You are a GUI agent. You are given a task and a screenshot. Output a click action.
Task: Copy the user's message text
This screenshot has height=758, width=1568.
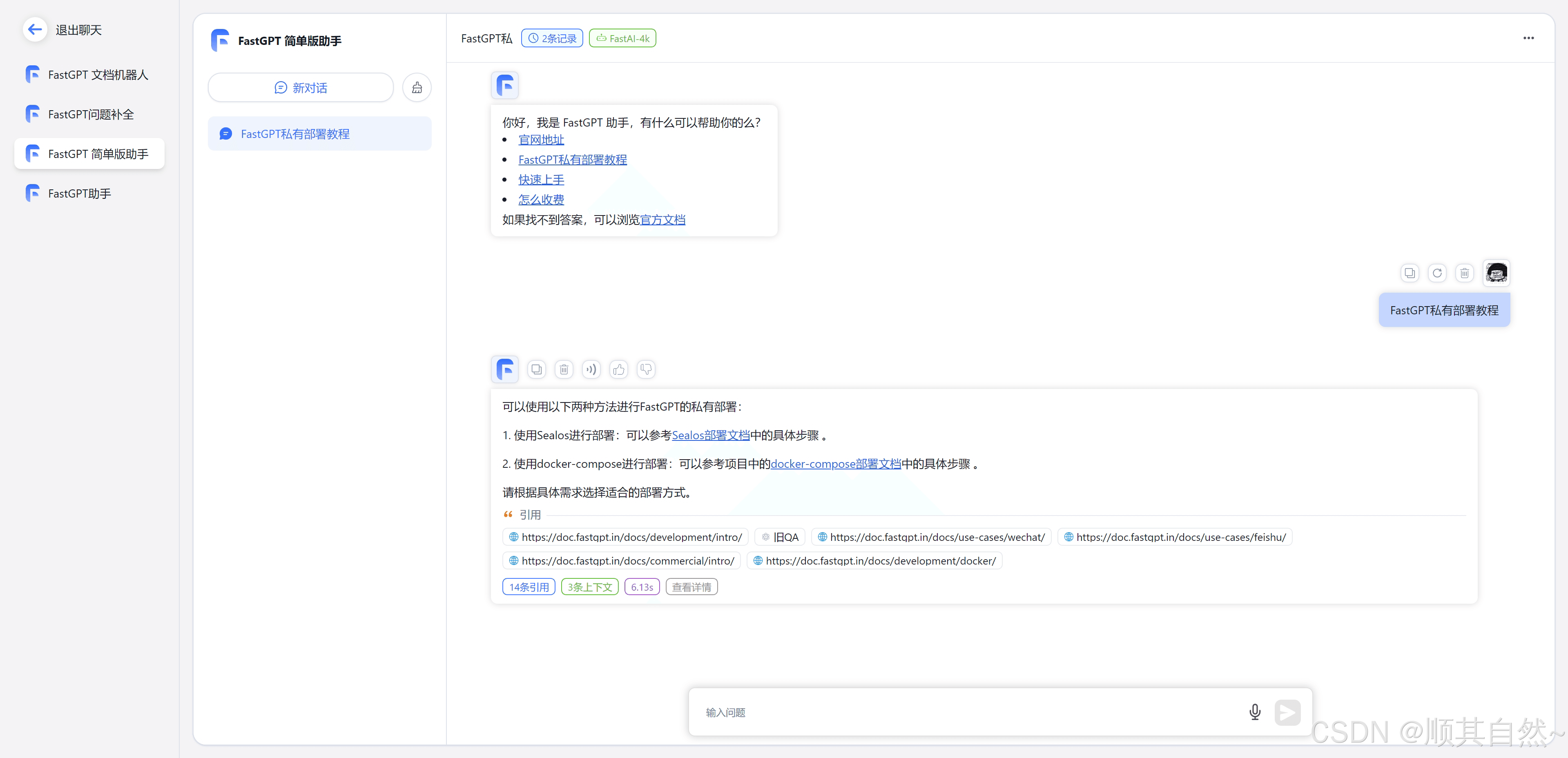1410,273
